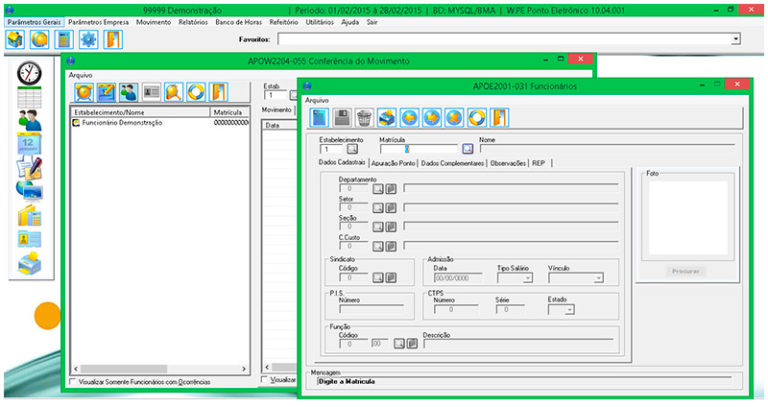Image resolution: width=768 pixels, height=407 pixels.
Task: Click the clock icon in left sidebar
Action: [30, 73]
